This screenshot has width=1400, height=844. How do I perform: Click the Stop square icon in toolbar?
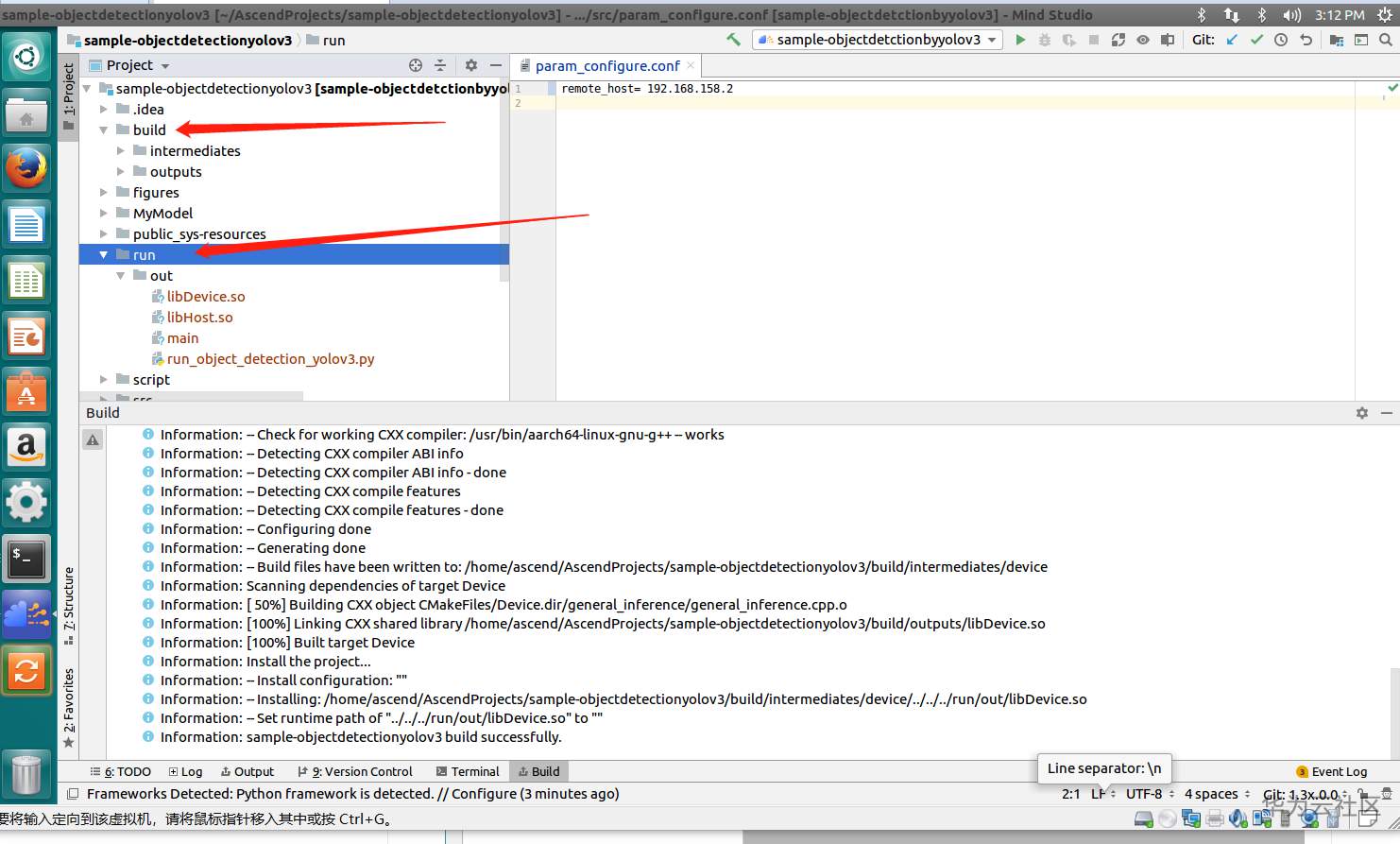click(x=1094, y=40)
